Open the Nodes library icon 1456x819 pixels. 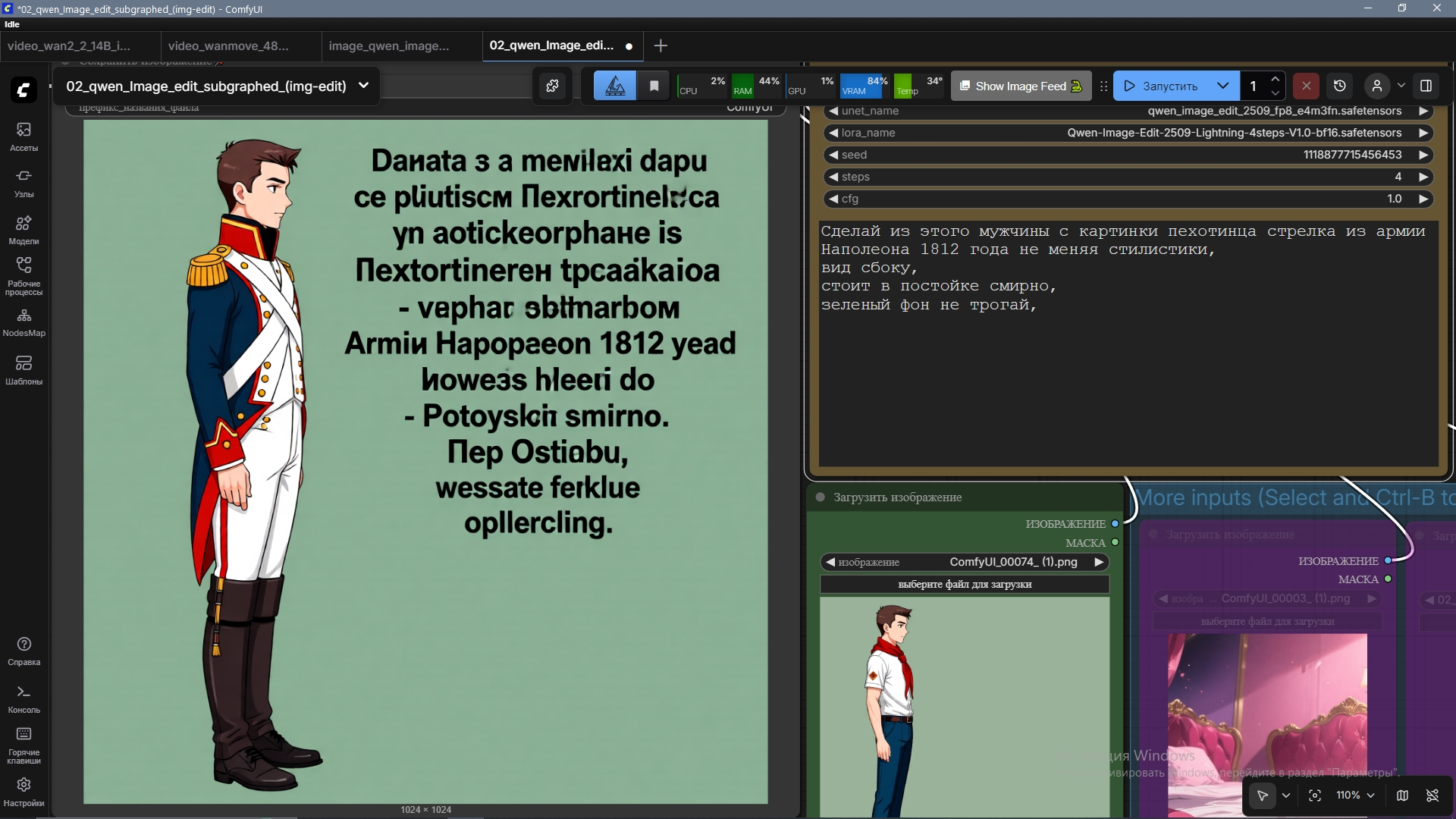tap(24, 183)
